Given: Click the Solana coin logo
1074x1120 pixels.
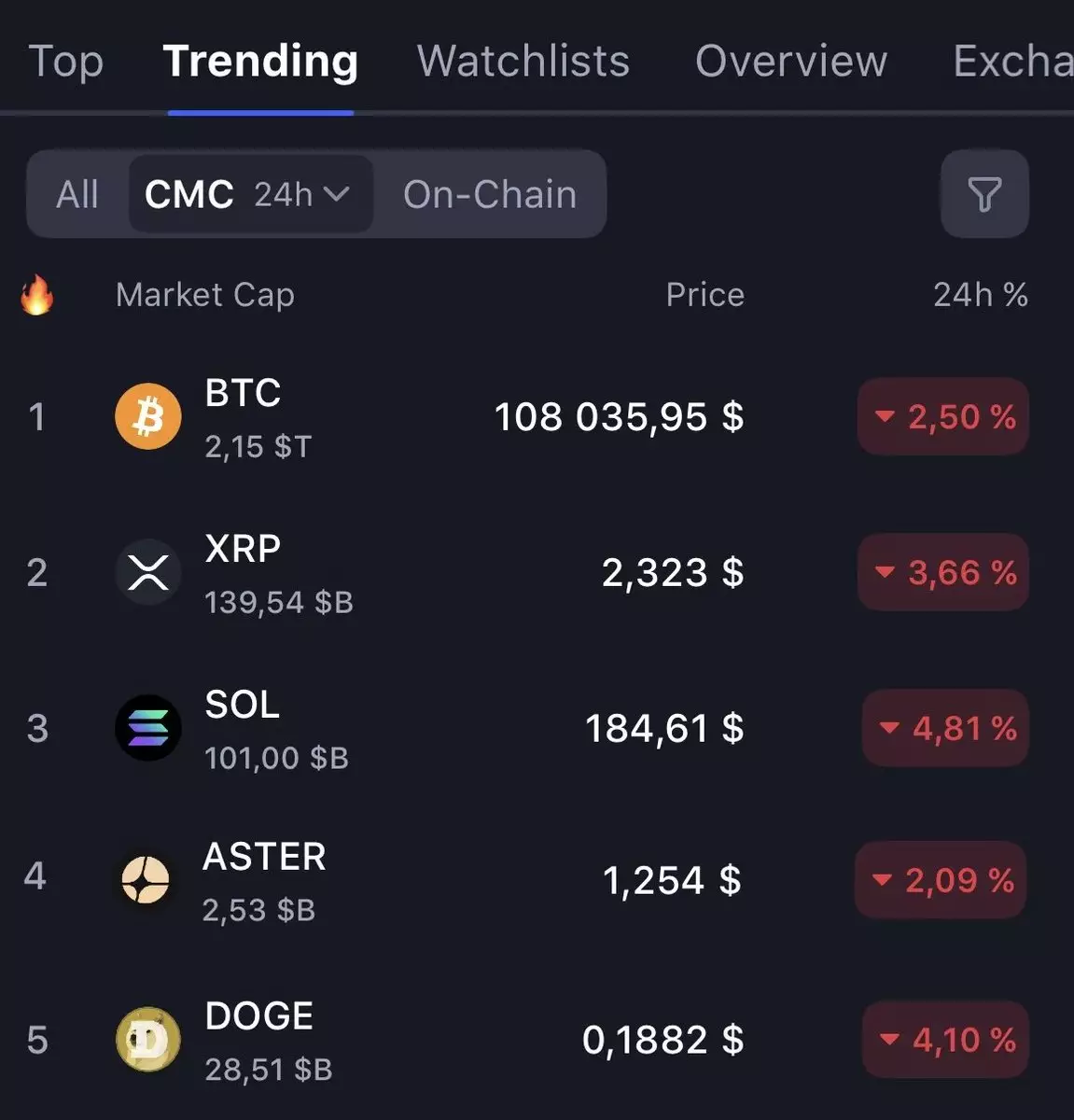Looking at the screenshot, I should (x=147, y=728).
